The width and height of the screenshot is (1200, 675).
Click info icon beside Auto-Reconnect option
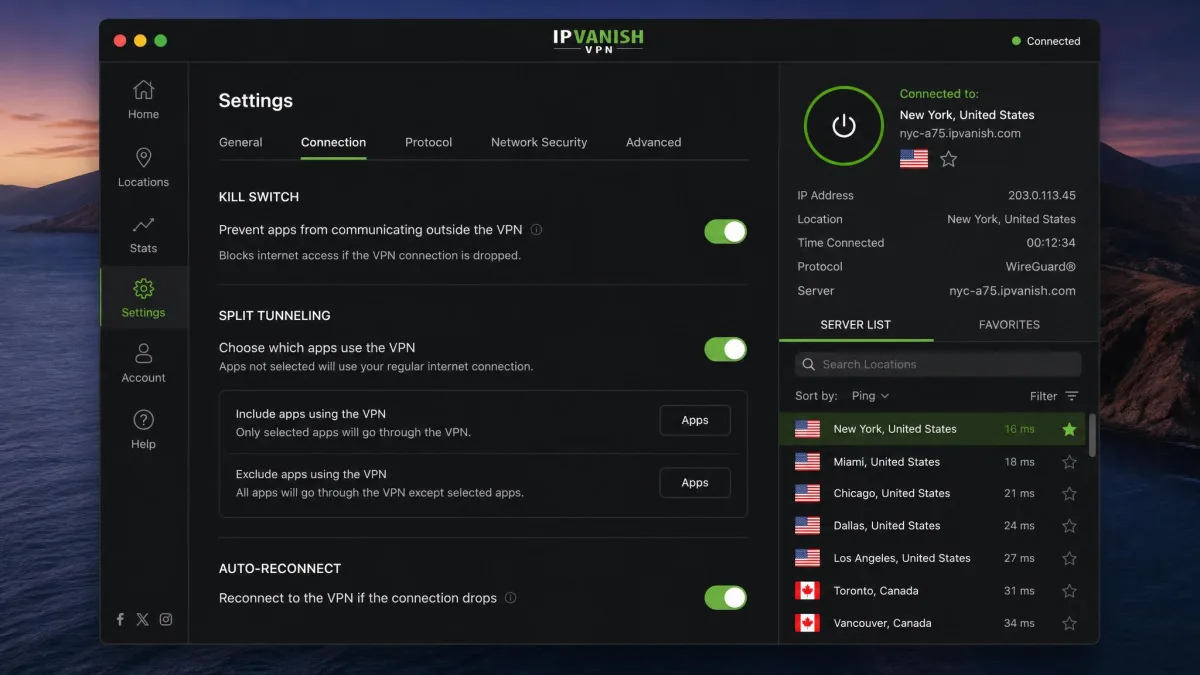pos(511,598)
